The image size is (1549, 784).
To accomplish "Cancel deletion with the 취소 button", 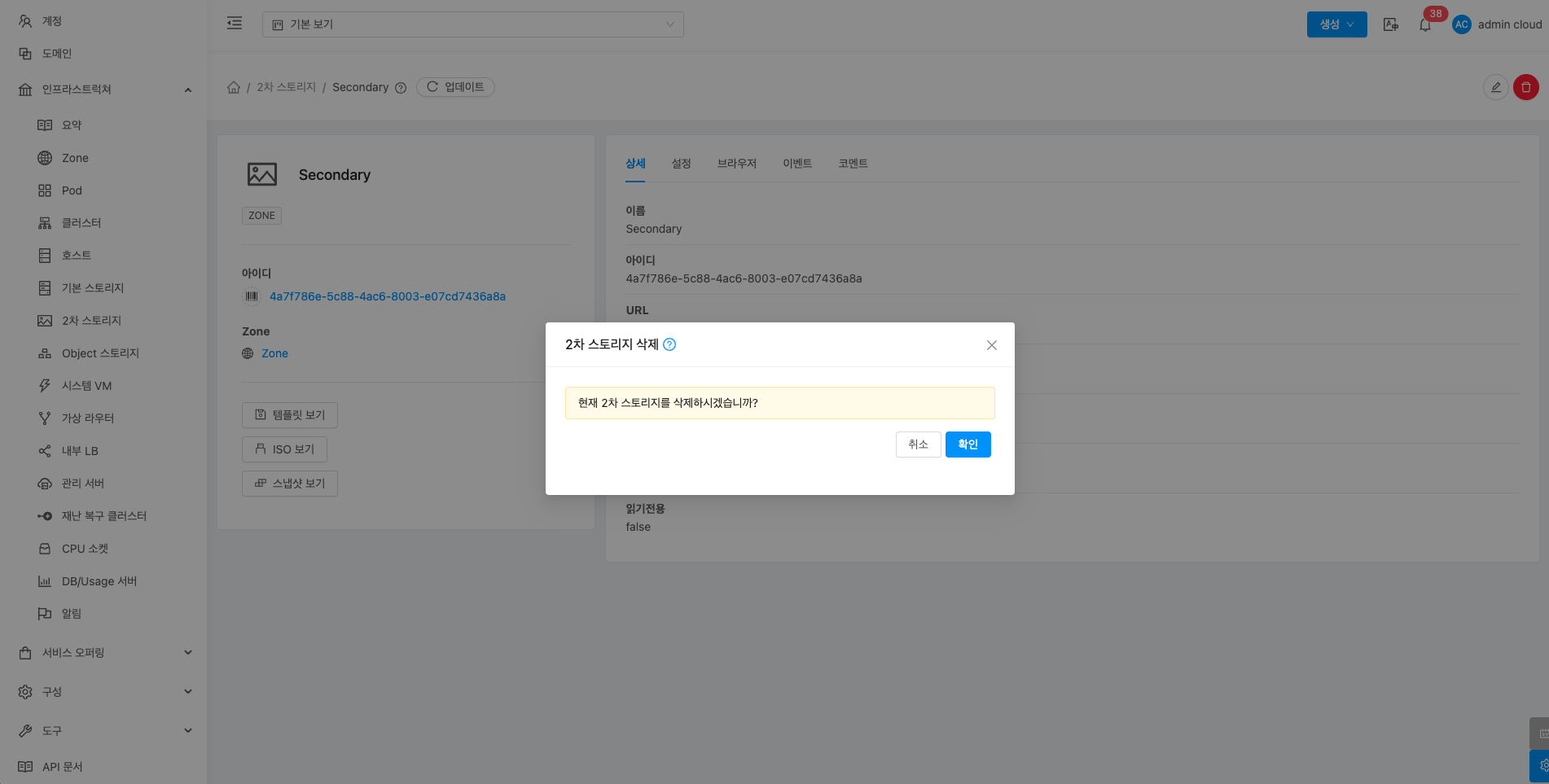I will pos(918,445).
